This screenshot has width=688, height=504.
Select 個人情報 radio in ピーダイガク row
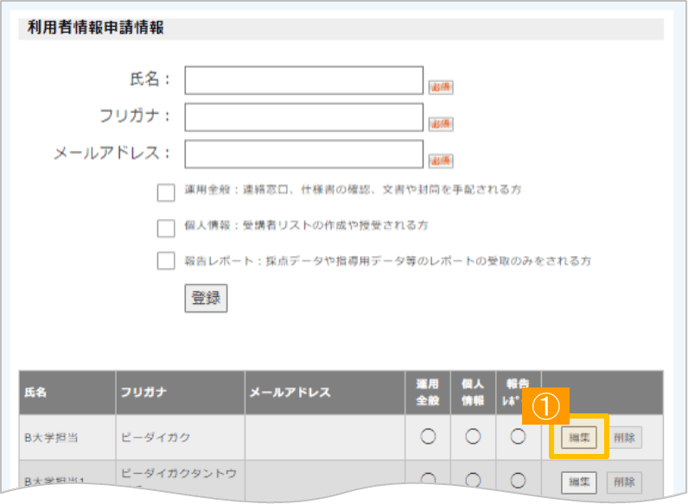(x=473, y=436)
